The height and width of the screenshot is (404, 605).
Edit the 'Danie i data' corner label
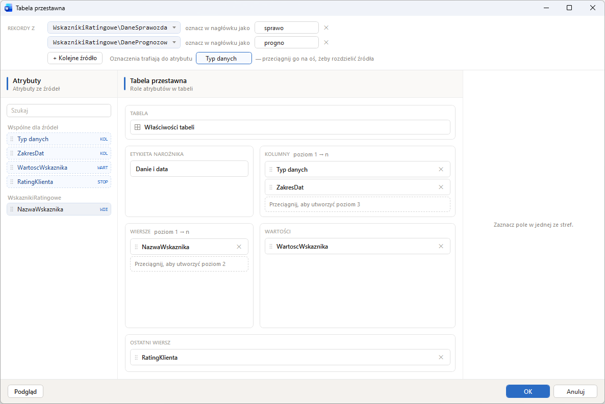coord(189,169)
